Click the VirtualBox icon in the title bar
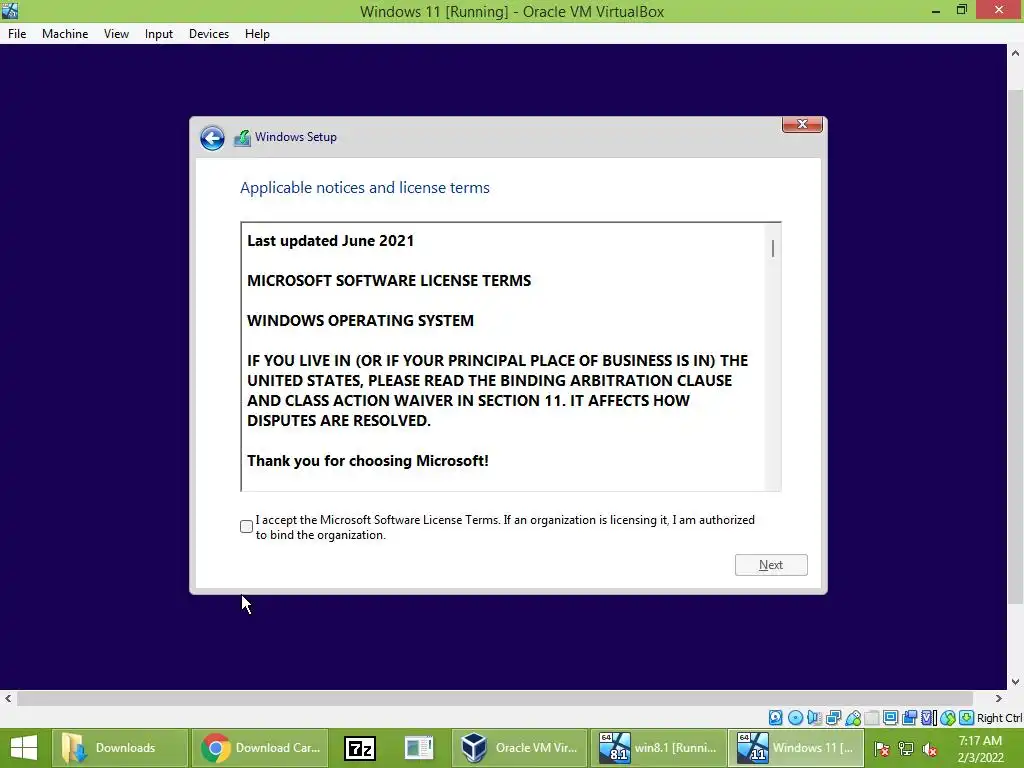Screen dimensions: 1024x768 [x=10, y=10]
